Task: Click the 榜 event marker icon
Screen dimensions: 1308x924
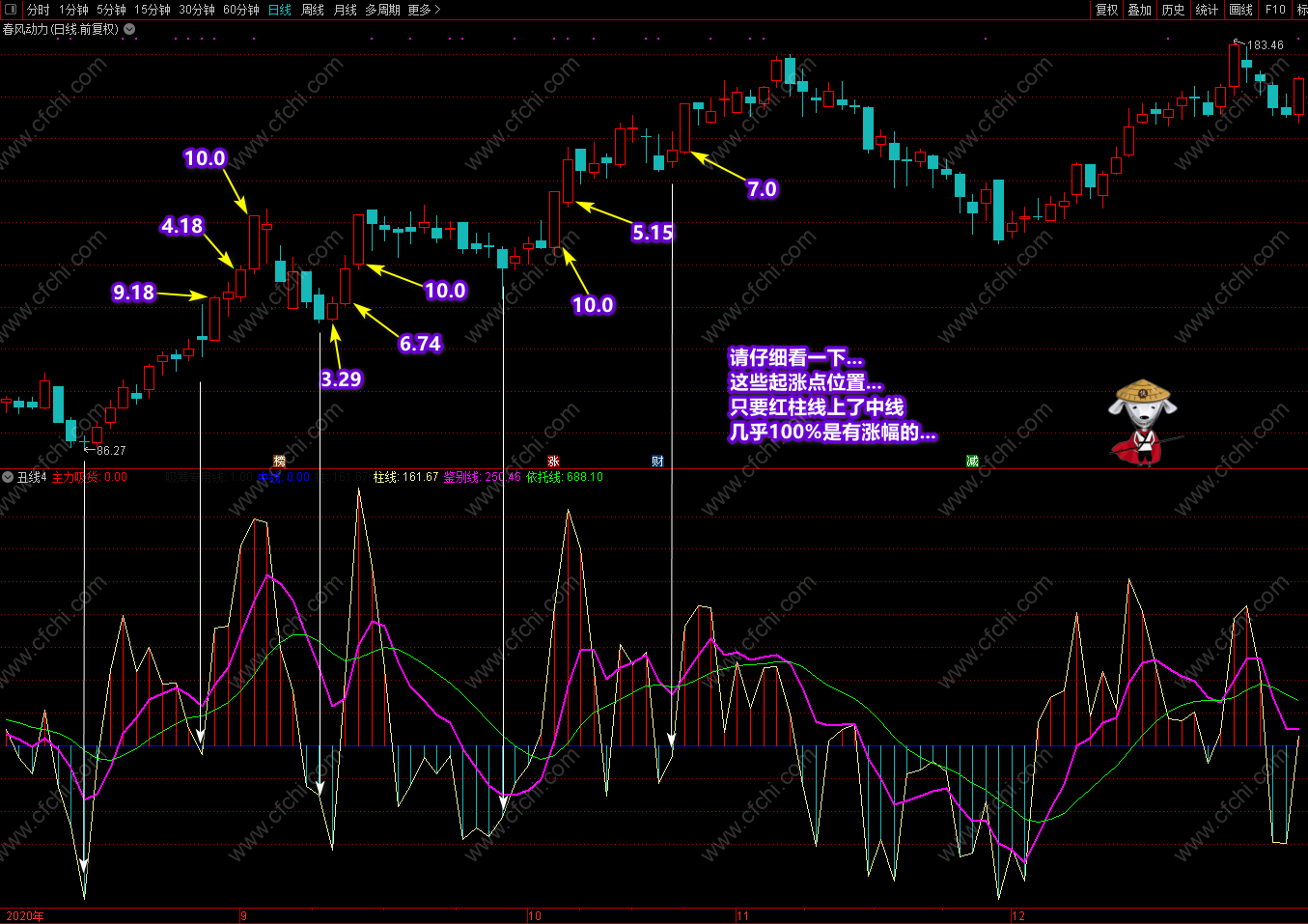Action: coord(280,462)
